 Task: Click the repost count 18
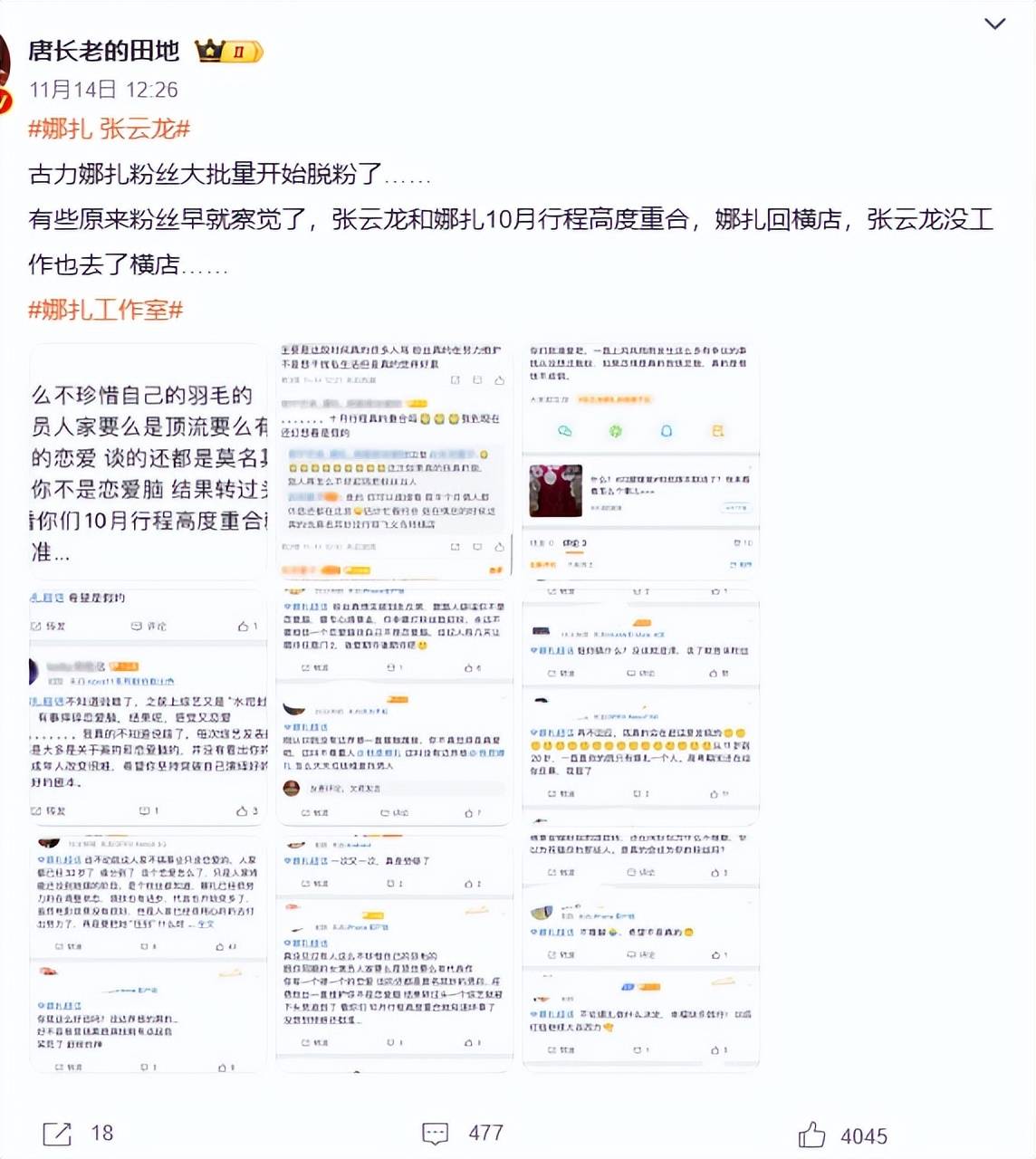click(102, 1133)
